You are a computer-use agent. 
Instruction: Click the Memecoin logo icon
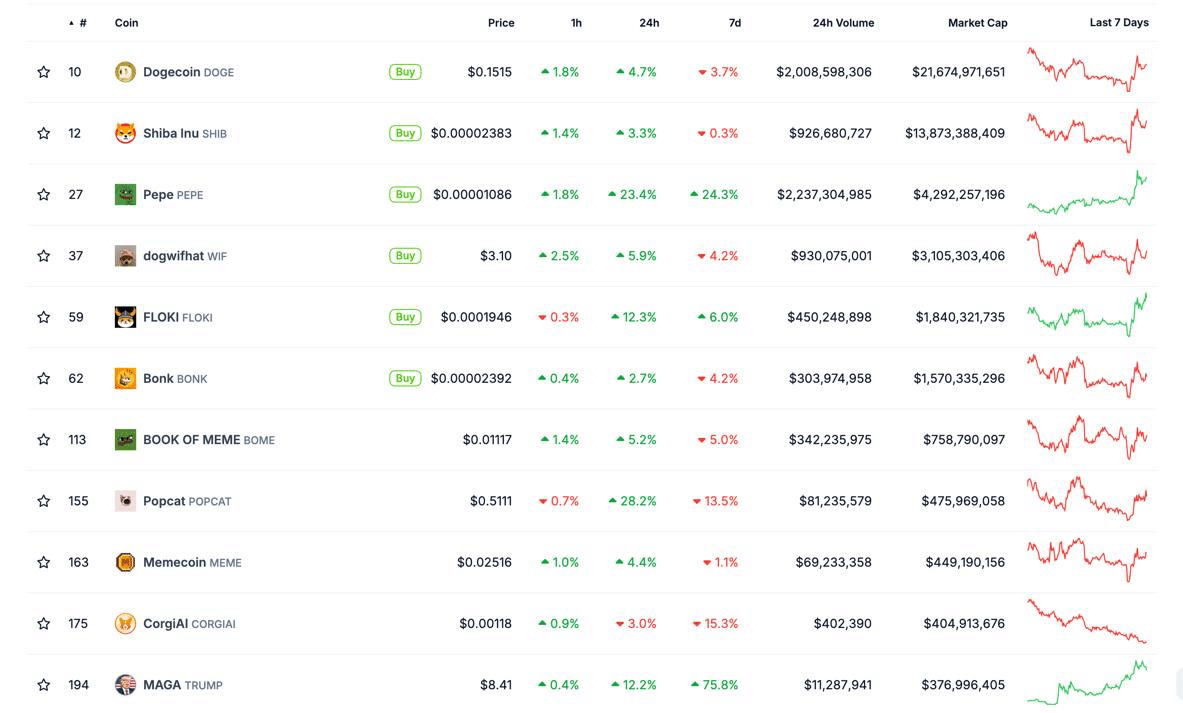tap(125, 562)
